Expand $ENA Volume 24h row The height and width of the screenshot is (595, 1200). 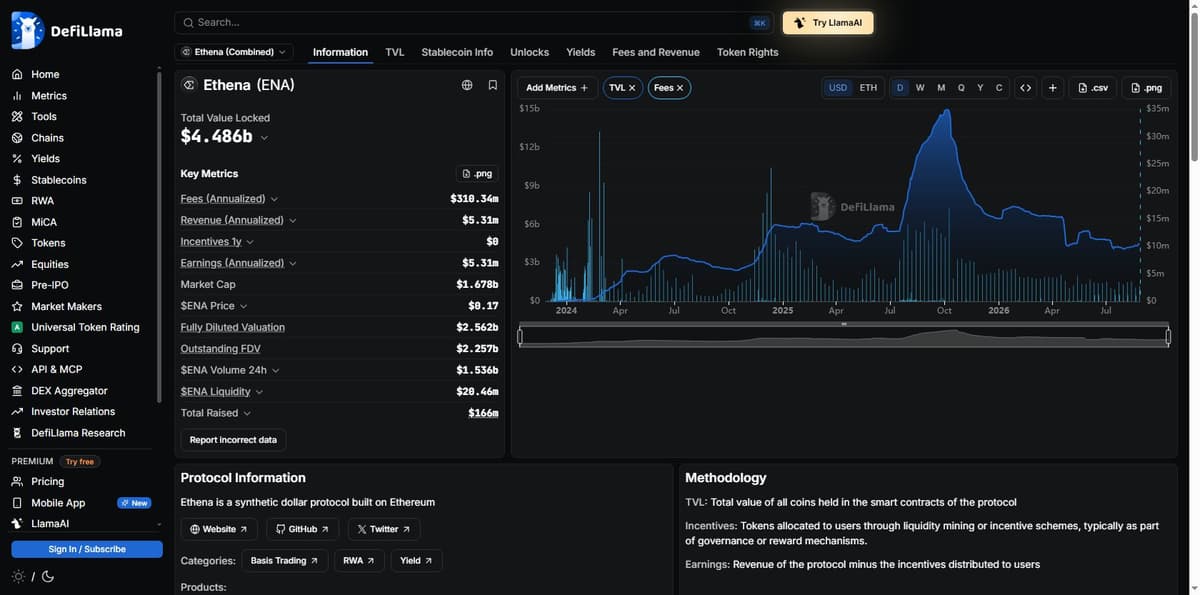[275, 370]
